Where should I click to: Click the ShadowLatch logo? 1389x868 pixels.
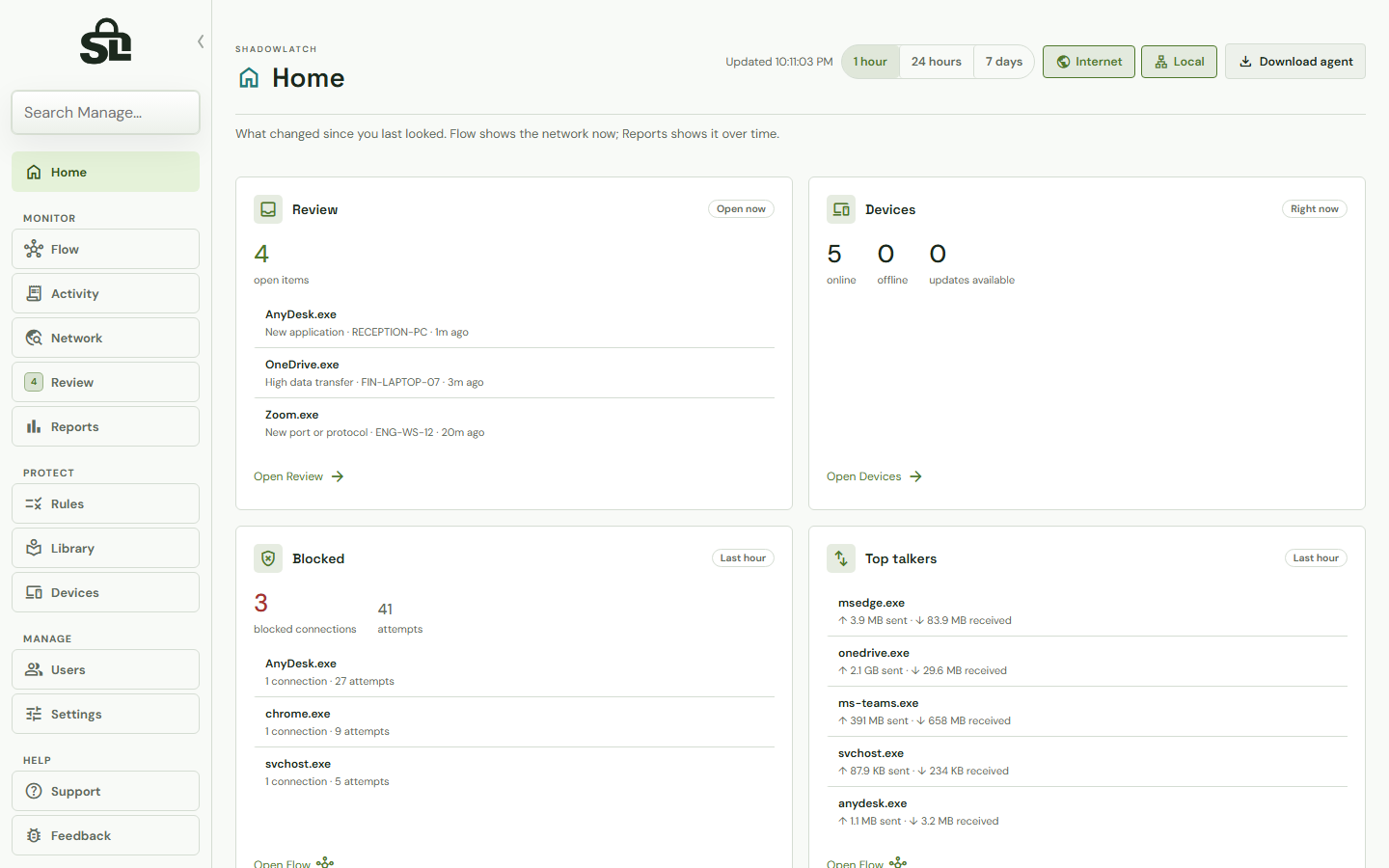coord(105,41)
